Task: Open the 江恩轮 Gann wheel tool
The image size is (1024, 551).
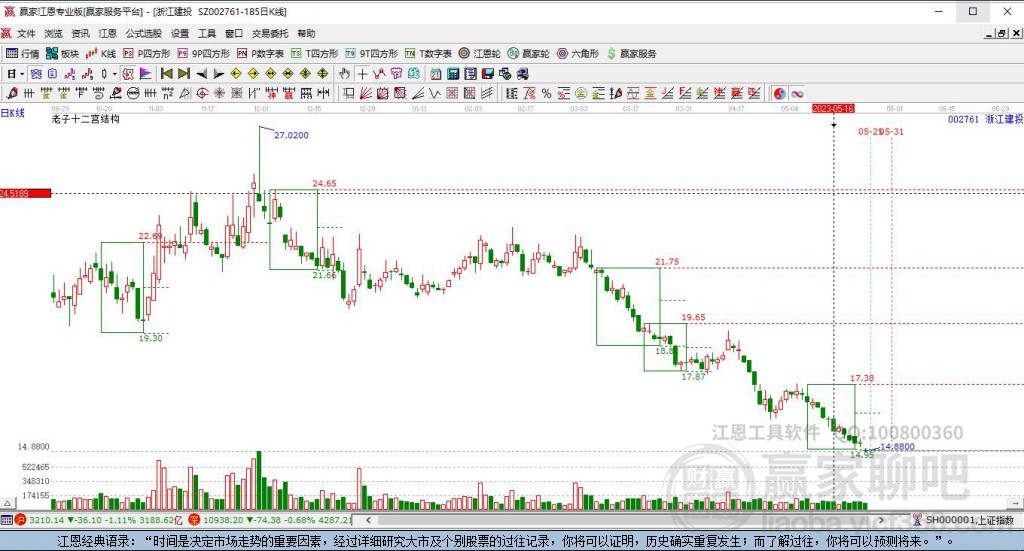Action: click(x=480, y=53)
